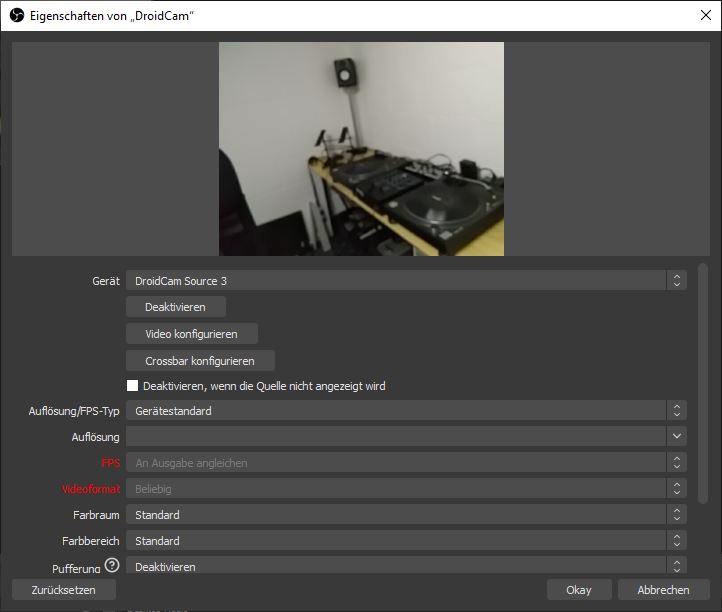
Task: Click the OBS logo in title bar
Action: pos(17,16)
